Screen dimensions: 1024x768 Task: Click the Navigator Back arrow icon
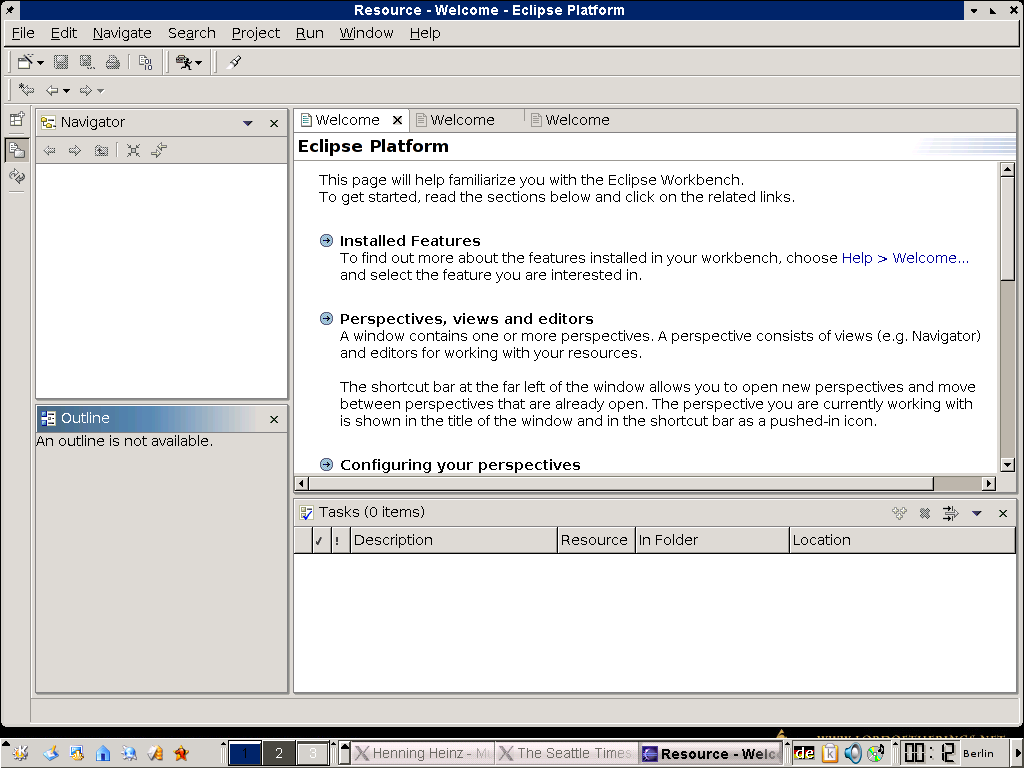50,151
